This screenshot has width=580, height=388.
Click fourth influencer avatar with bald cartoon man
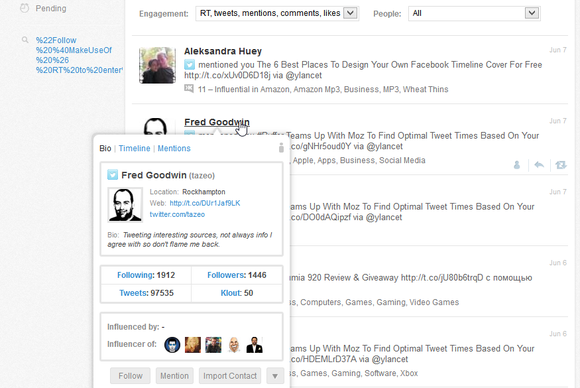click(234, 345)
